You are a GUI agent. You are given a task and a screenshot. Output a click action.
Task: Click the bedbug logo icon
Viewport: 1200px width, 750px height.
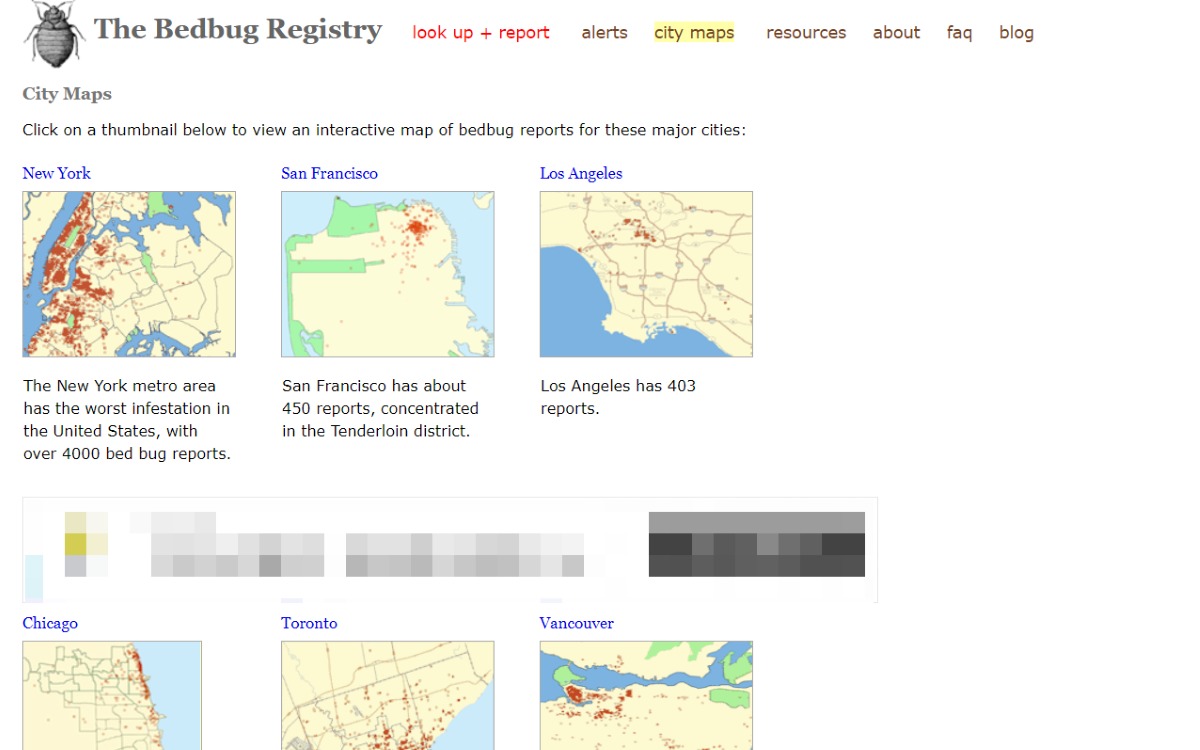click(x=55, y=34)
